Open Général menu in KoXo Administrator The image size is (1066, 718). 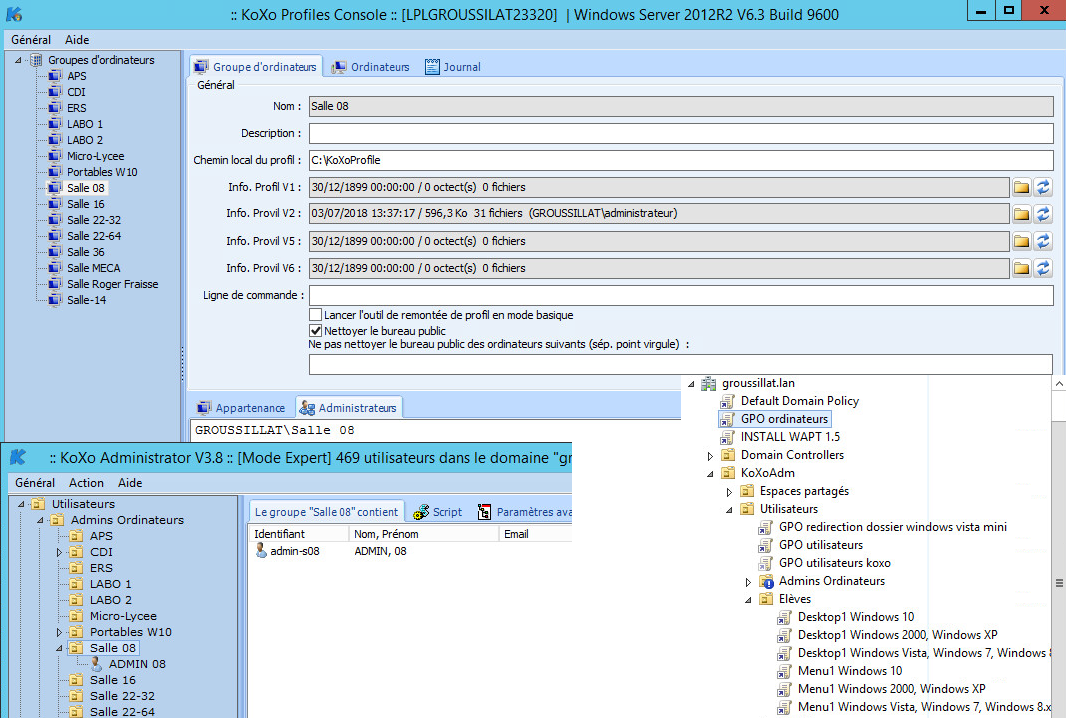(35, 483)
